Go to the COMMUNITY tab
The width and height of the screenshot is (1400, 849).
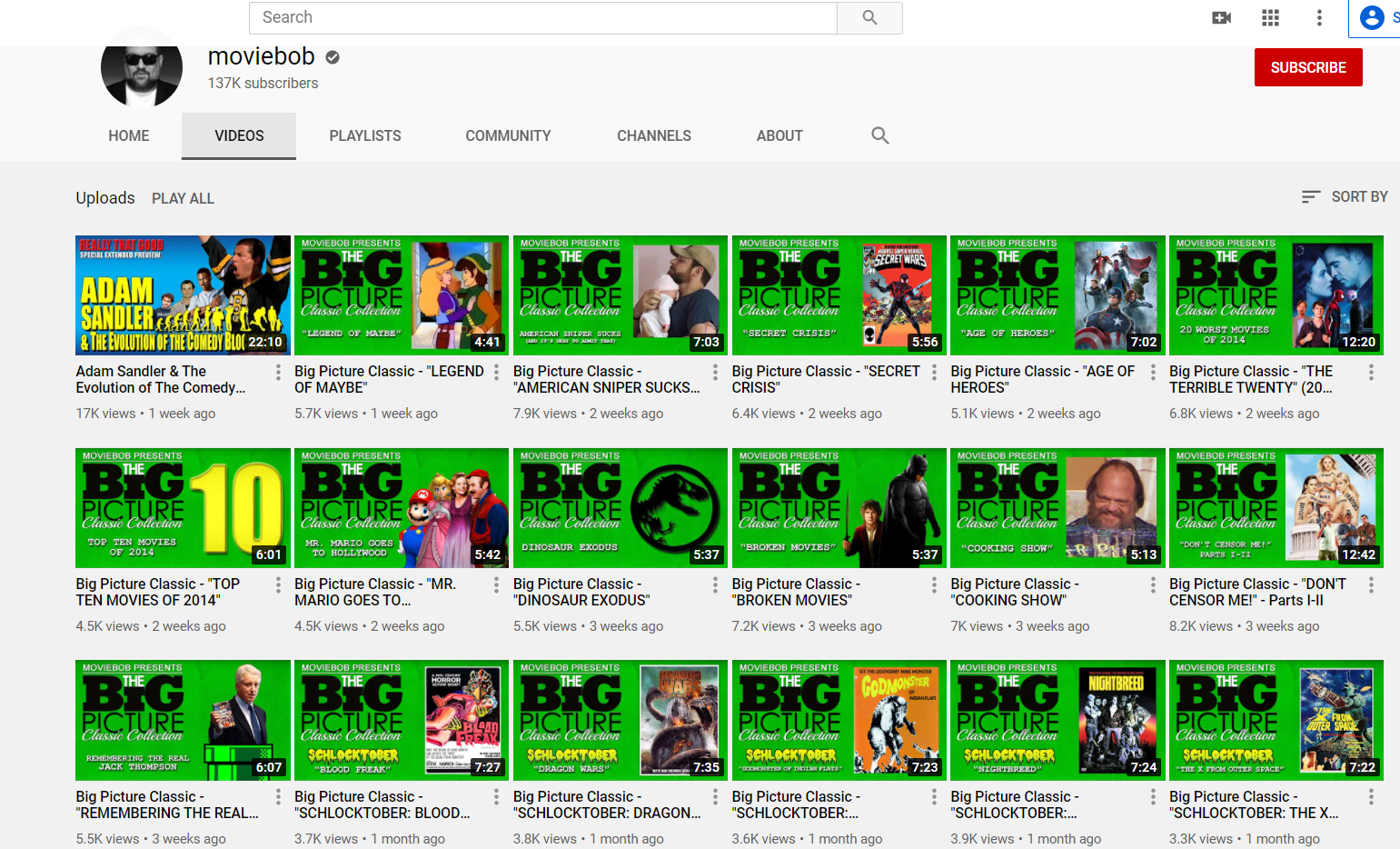508,135
